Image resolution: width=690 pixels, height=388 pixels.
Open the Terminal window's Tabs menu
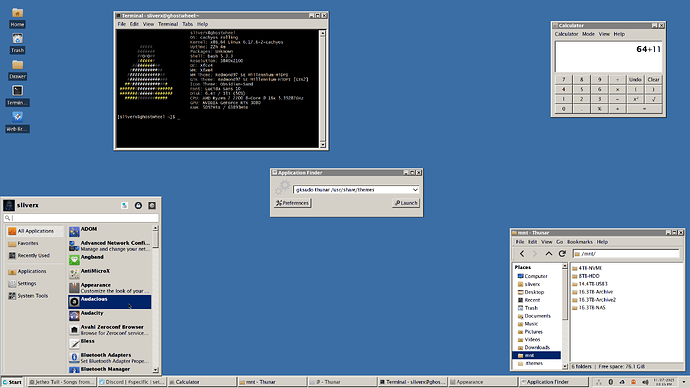pyautogui.click(x=187, y=24)
